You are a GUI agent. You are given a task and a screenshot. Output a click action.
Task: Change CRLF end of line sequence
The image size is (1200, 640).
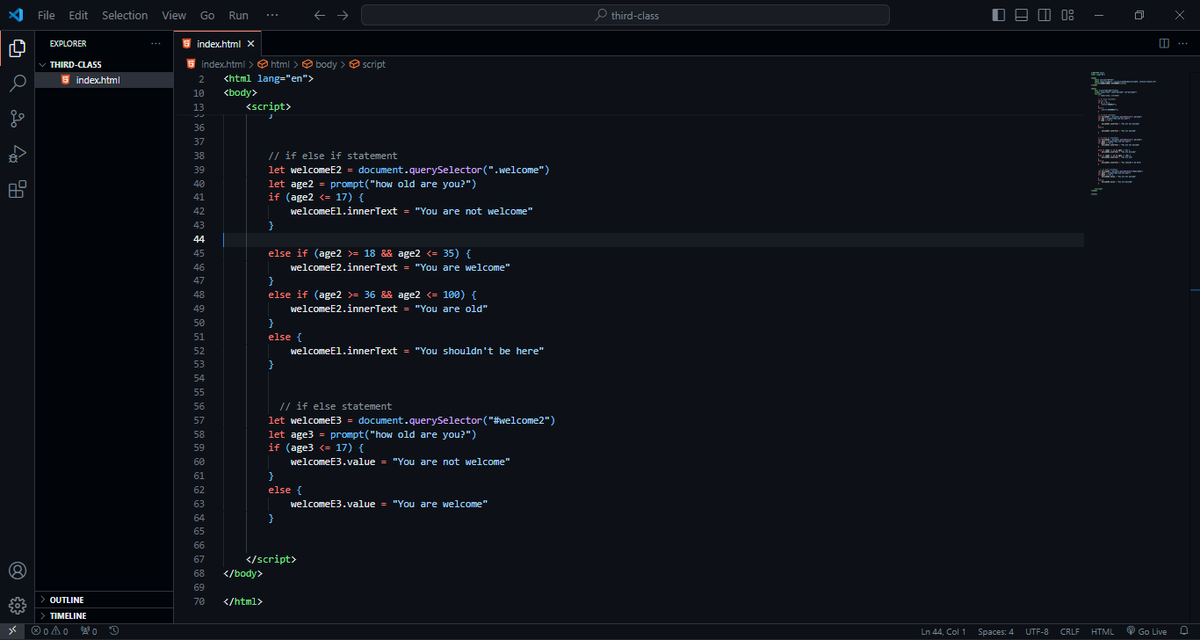(x=1069, y=632)
